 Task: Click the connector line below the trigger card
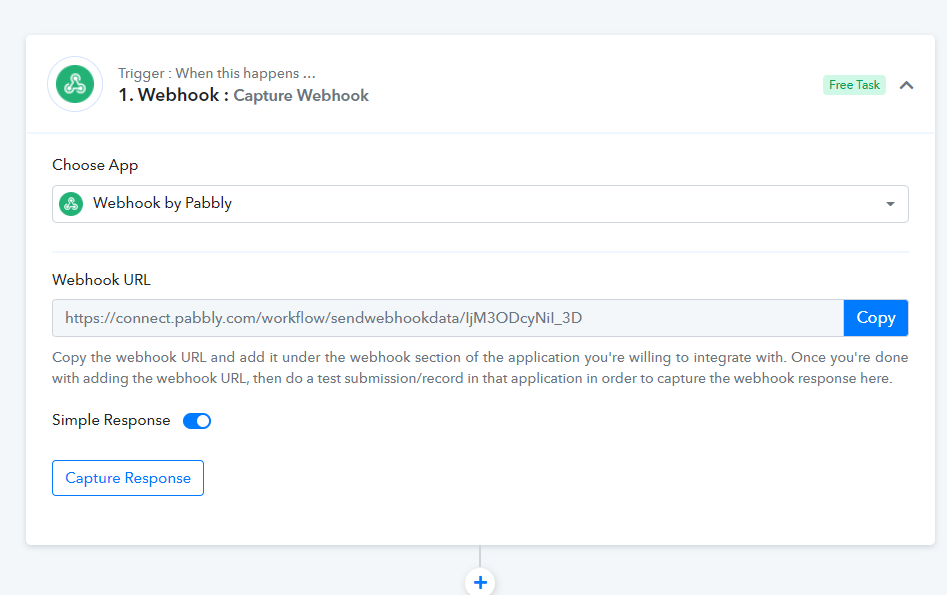480,556
